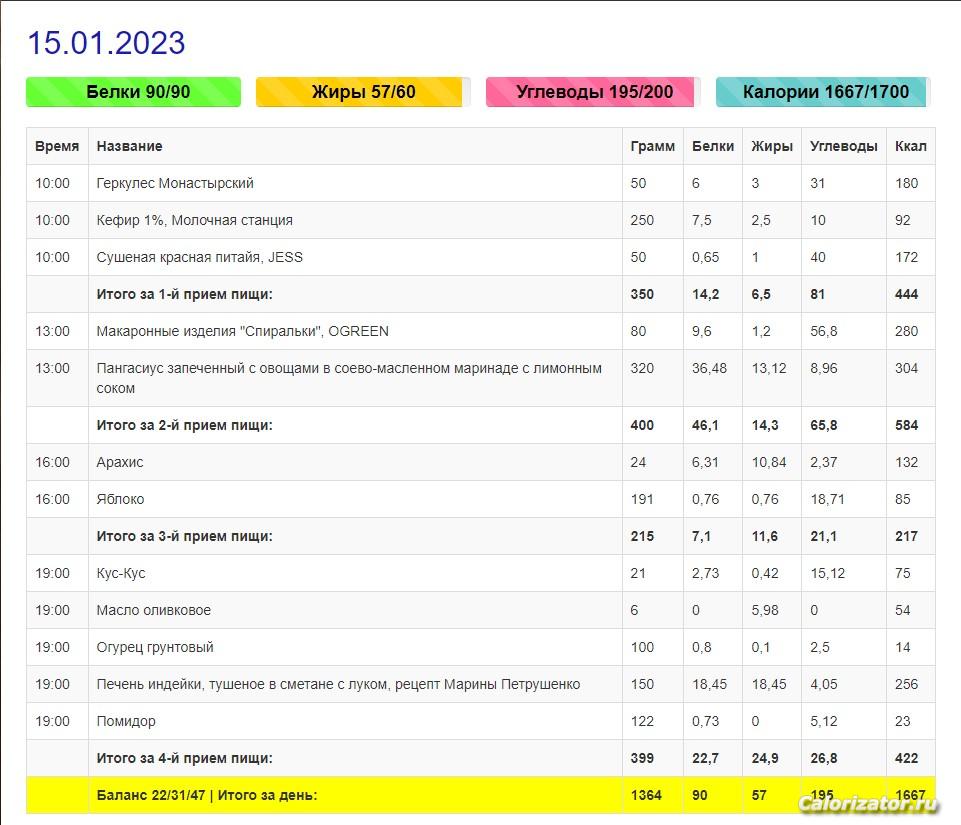
Task: Open Печень индейки recipe entry
Action: click(x=338, y=684)
